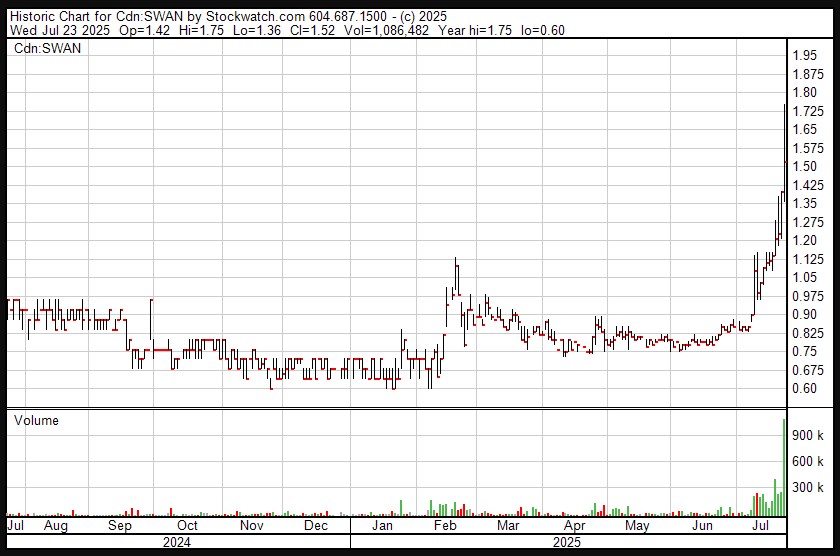The width and height of the screenshot is (840, 556).
Task: Select the Jun month label
Action: 702,525
